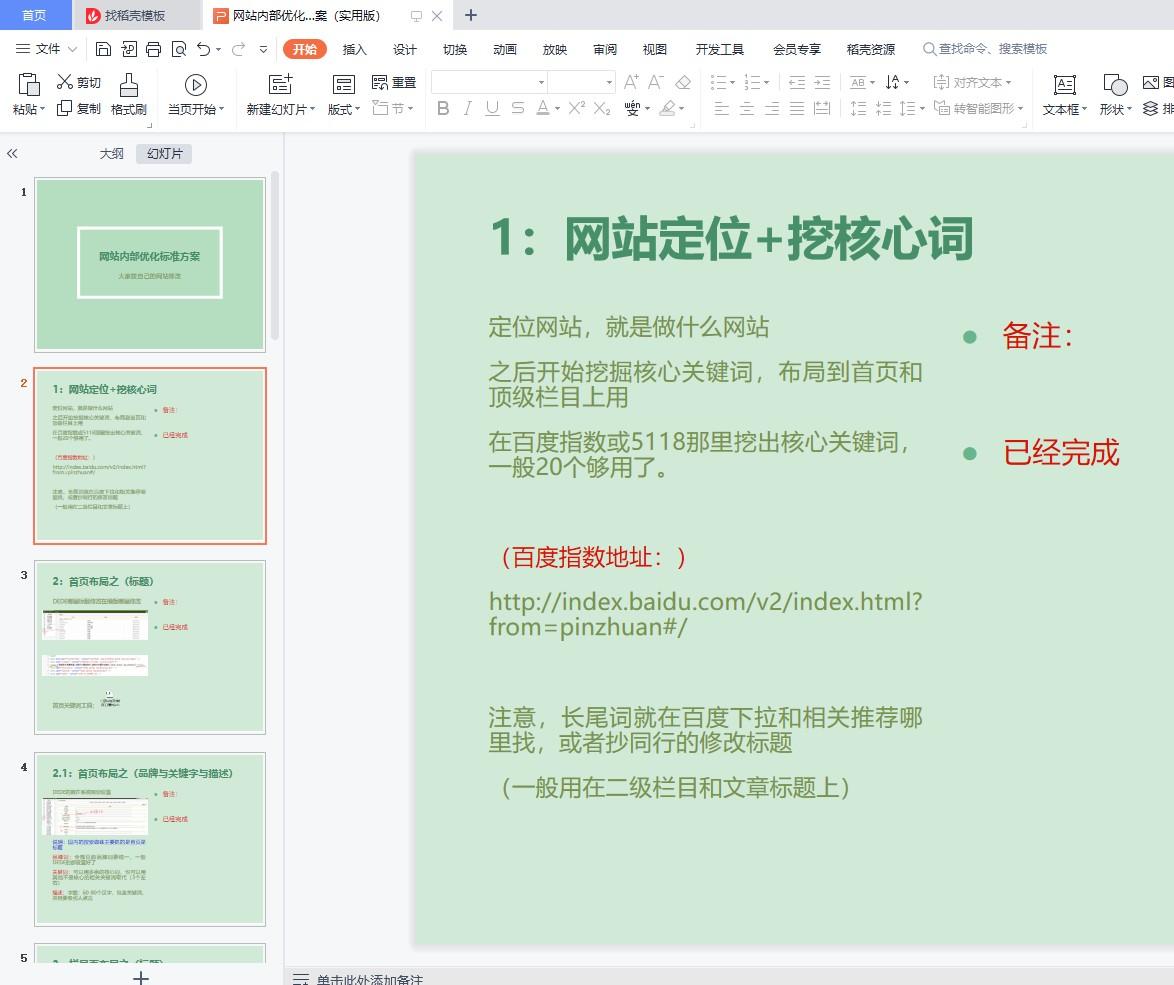Click the 新建幻灯片 (New Slide) icon
Image resolution: width=1174 pixels, height=985 pixels.
[x=281, y=83]
